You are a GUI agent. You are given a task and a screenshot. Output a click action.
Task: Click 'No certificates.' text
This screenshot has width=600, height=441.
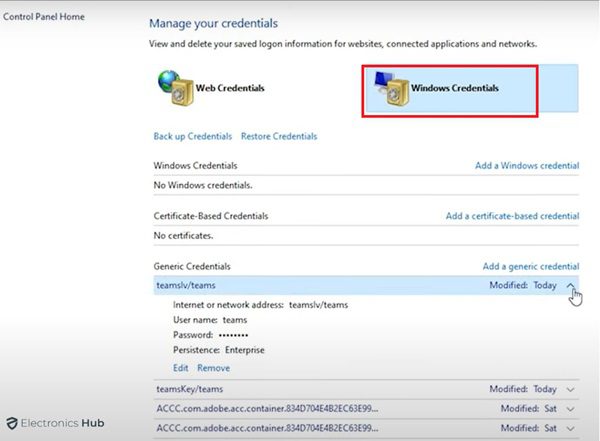click(x=183, y=236)
